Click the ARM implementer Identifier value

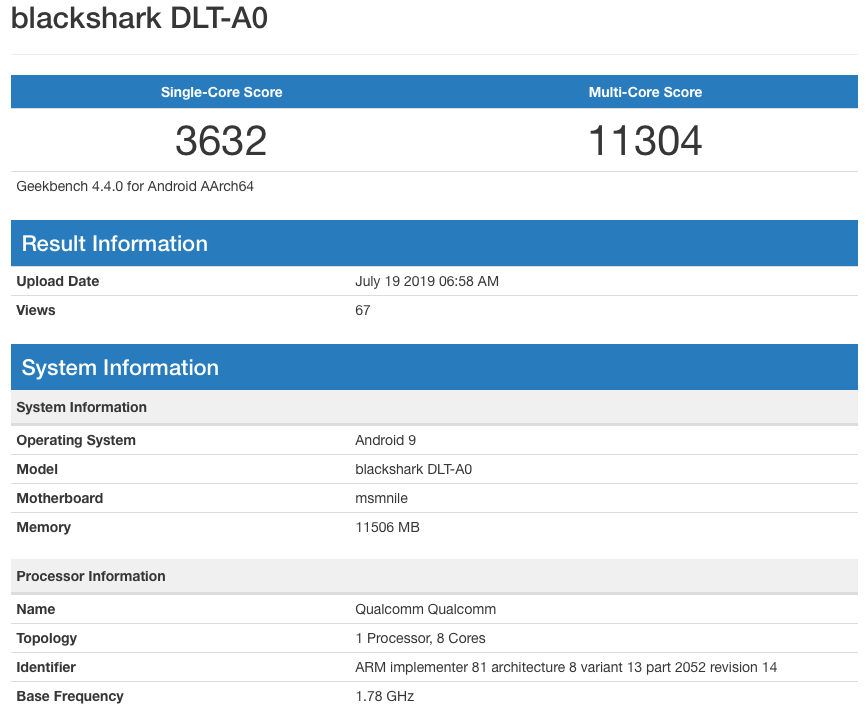(x=566, y=668)
